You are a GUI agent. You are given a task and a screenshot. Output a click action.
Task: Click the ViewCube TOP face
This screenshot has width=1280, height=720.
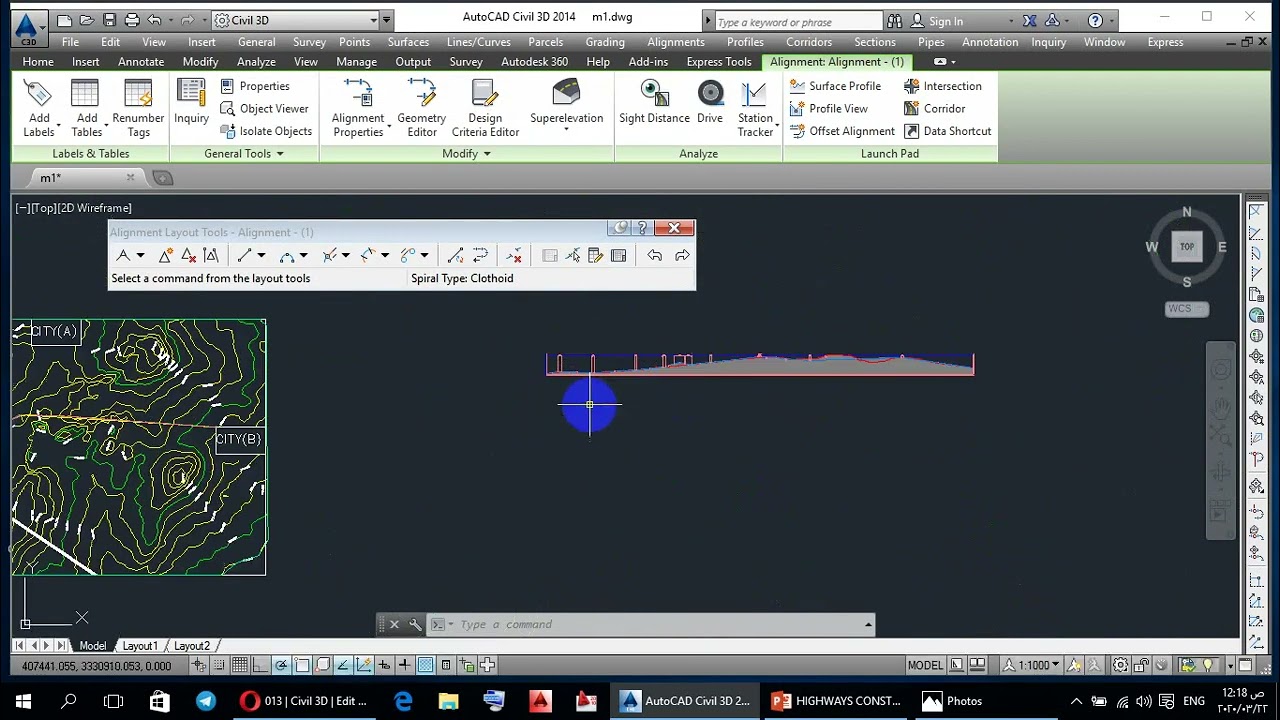(1187, 247)
